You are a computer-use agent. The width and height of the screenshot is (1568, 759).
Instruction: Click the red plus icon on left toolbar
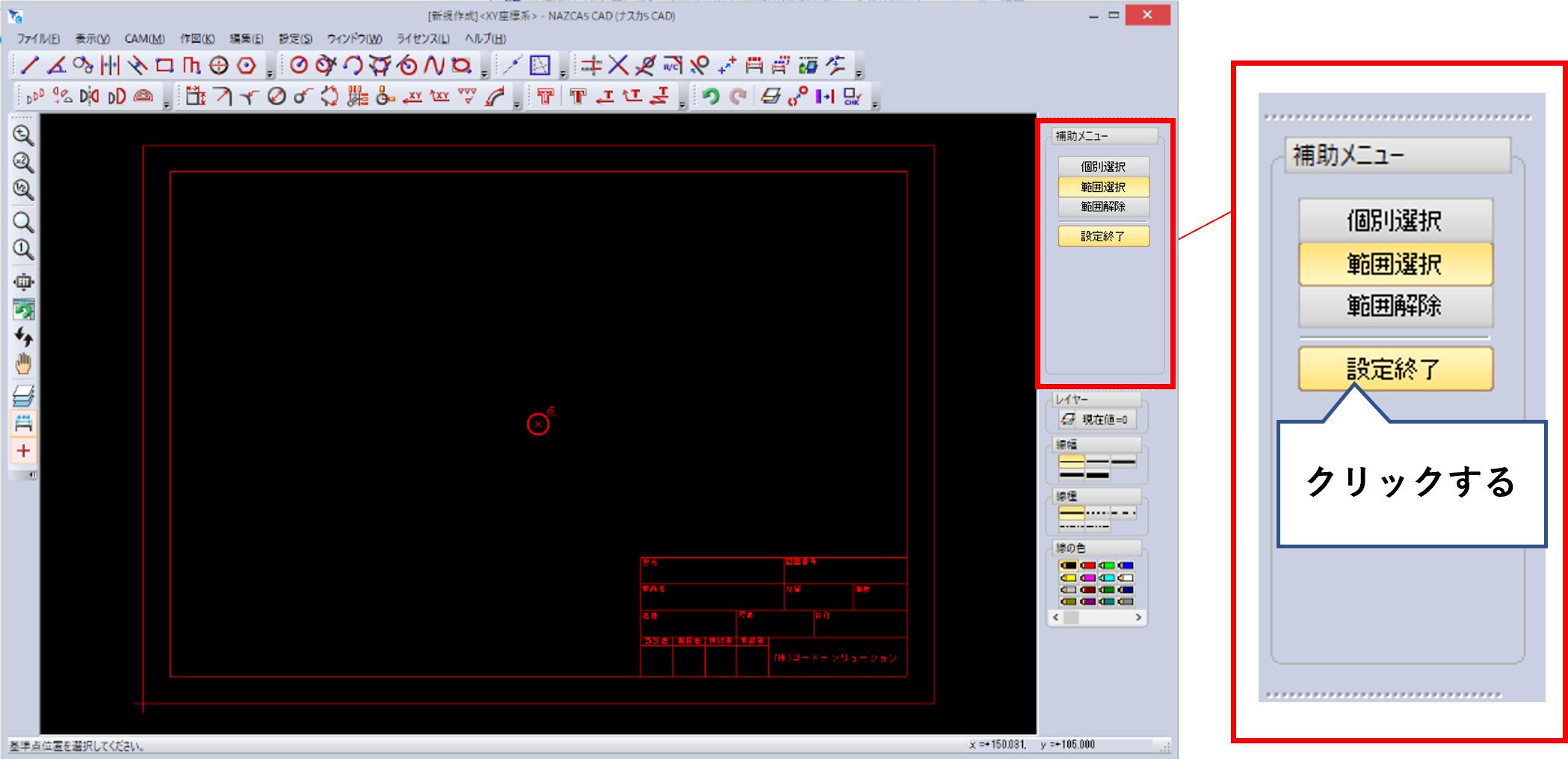click(23, 450)
